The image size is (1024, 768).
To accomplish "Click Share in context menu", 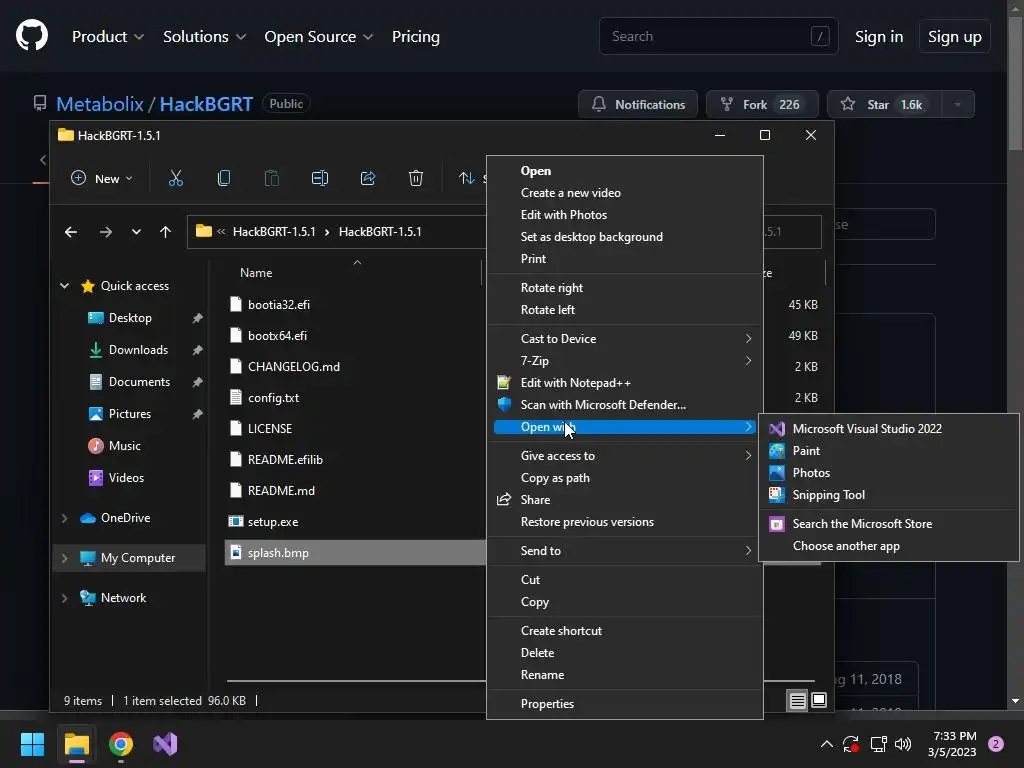I will [625, 501].
